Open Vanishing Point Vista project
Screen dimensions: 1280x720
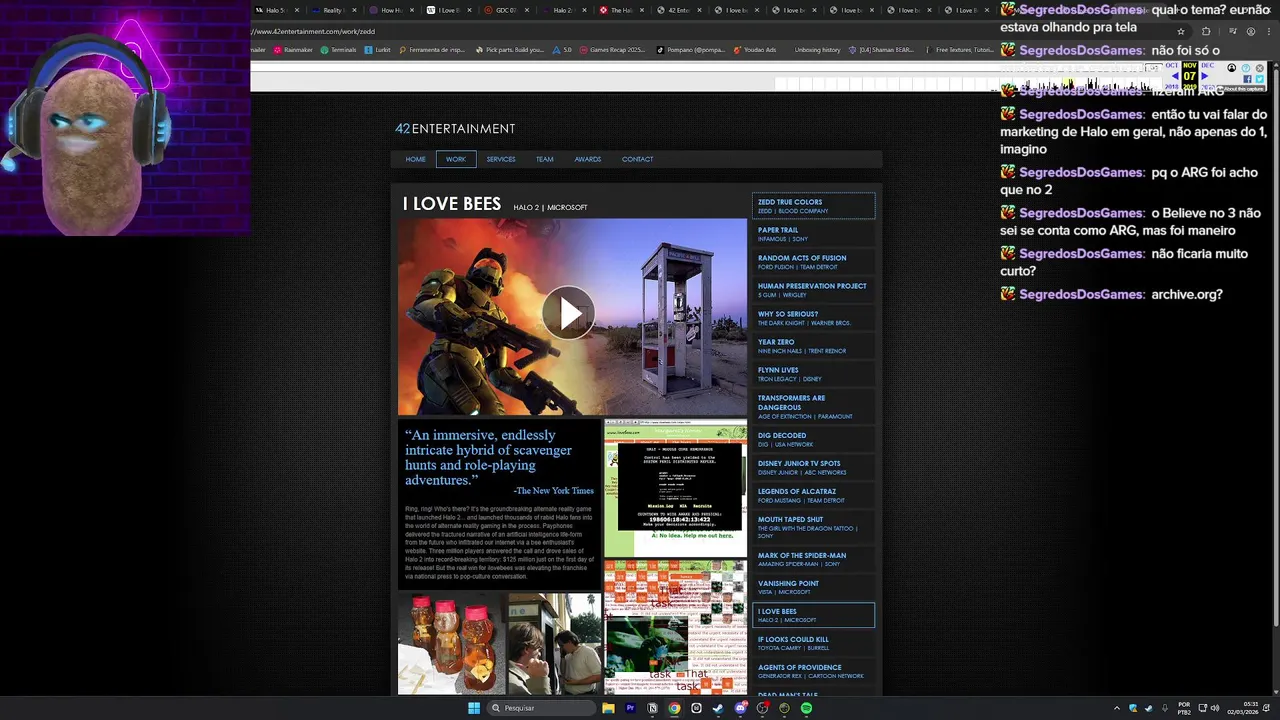813,587
